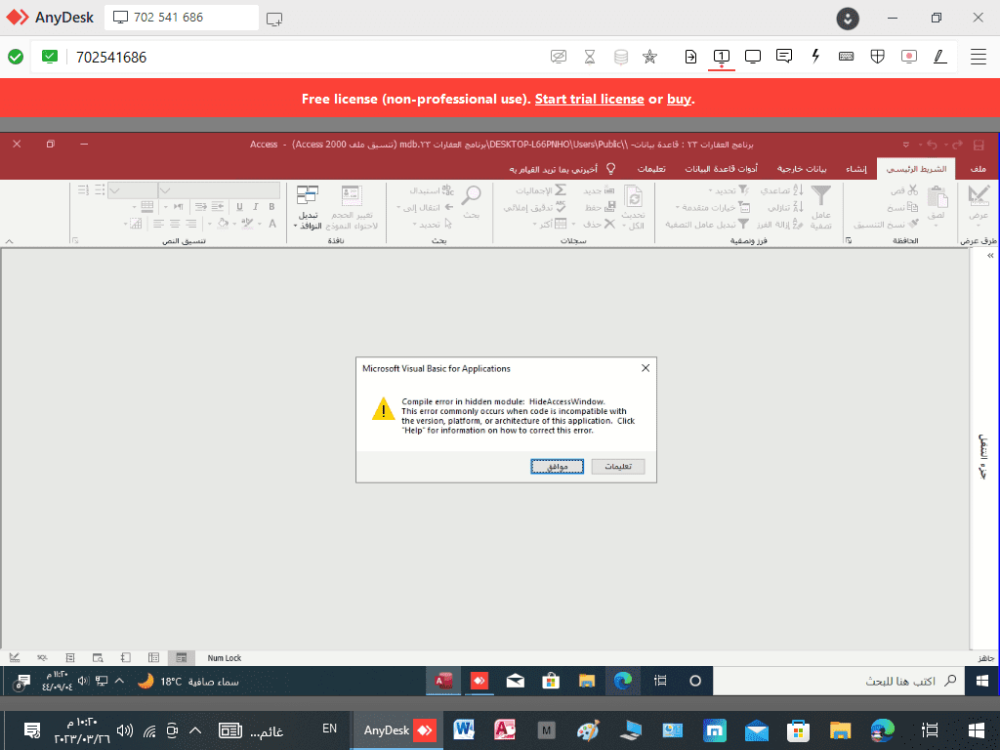
Task: Open the AnyDesk actions lightning icon
Action: tap(815, 57)
